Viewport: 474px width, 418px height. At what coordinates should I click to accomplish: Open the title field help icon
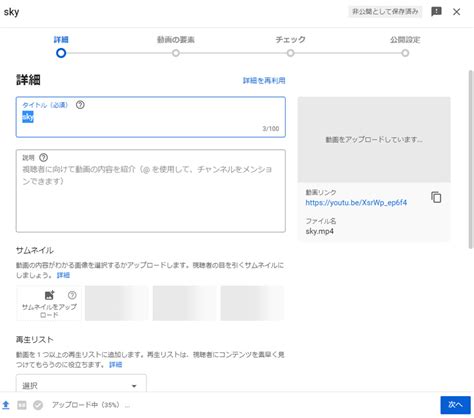click(80, 105)
